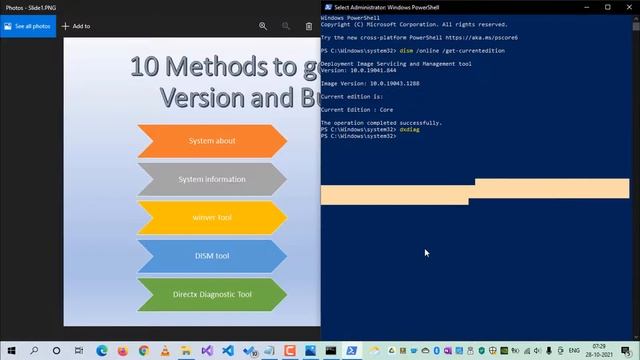Image resolution: width=640 pixels, height=360 pixels.
Task: Switch to Photos app on taskbar
Action: pos(310,351)
